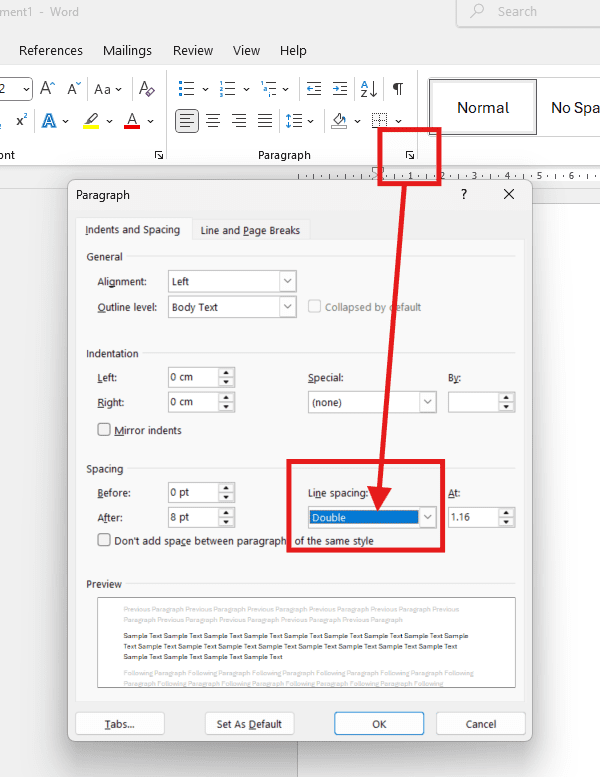
Task: Click the Spacing Before field
Action: pyautogui.click(x=193, y=492)
